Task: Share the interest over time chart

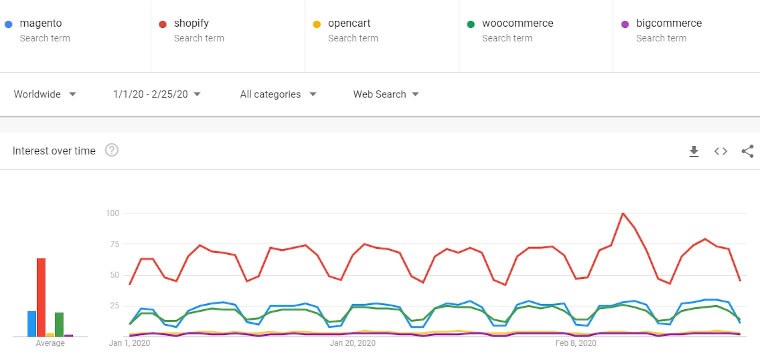Action: click(747, 151)
